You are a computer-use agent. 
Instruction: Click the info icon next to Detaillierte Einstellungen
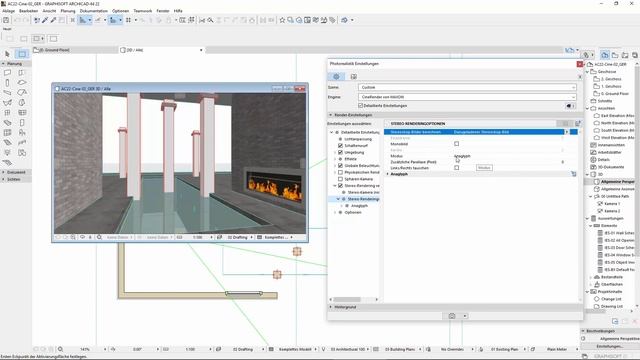[x=570, y=106]
